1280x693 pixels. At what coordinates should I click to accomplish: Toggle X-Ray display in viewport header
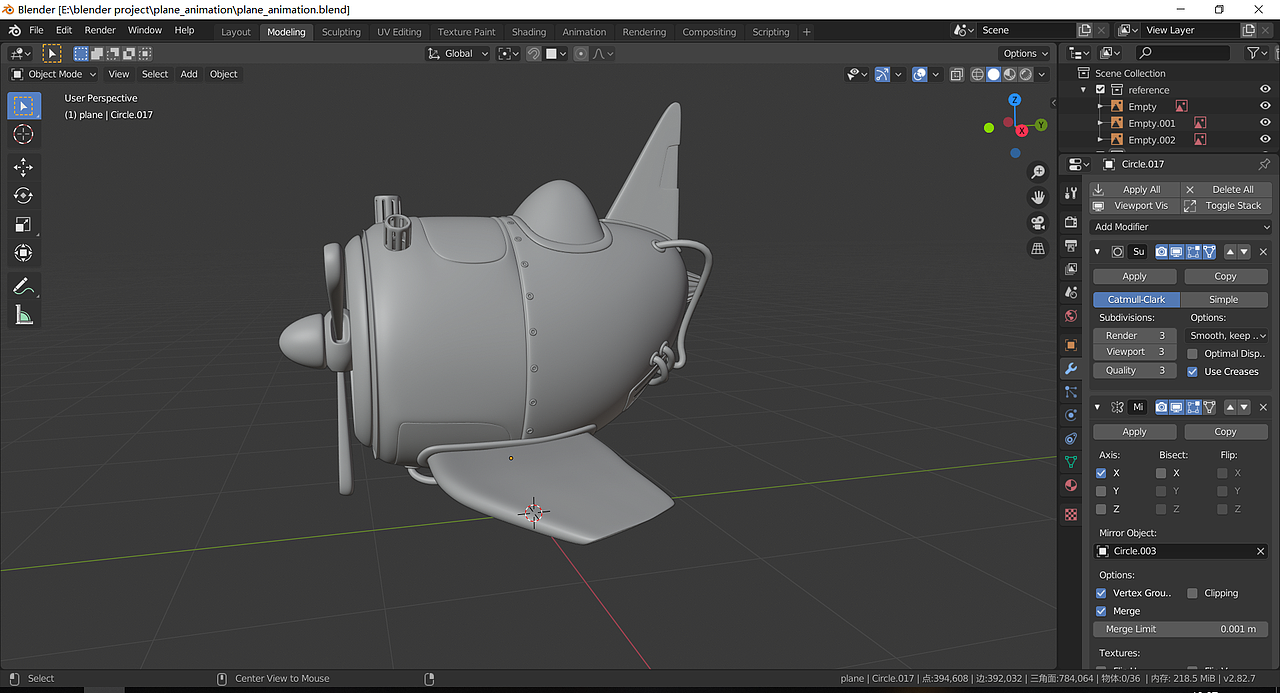click(956, 74)
